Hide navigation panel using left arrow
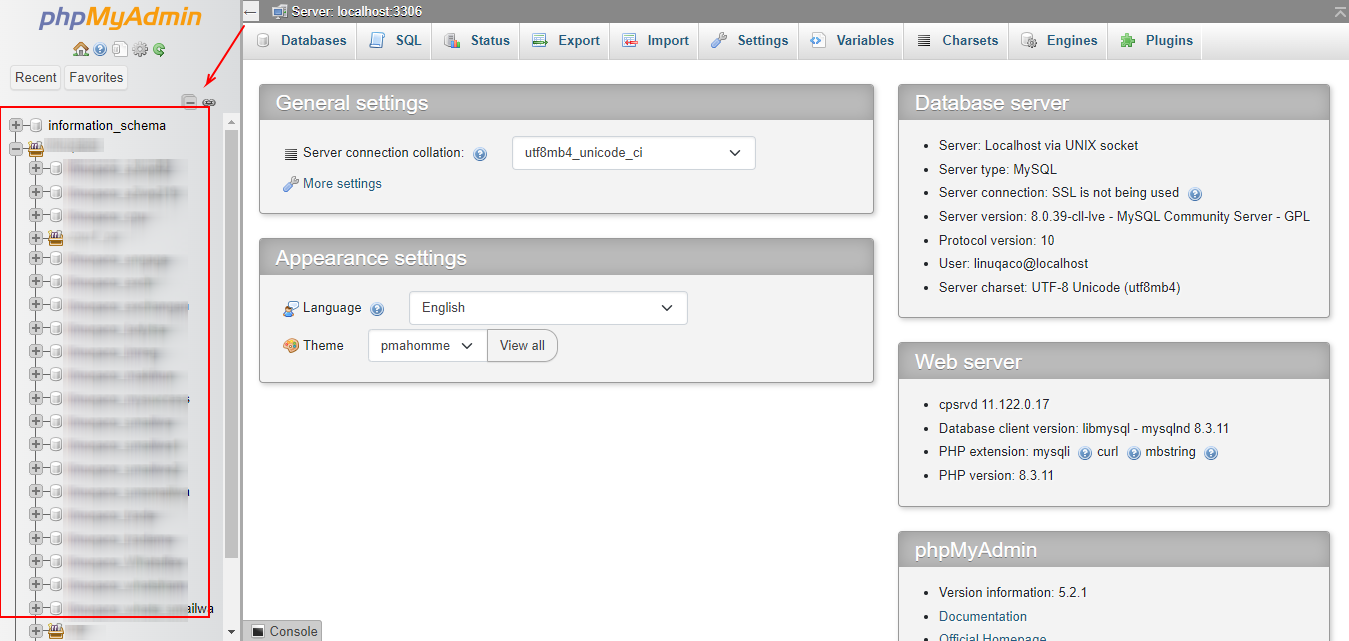This screenshot has height=641, width=1349. [251, 12]
